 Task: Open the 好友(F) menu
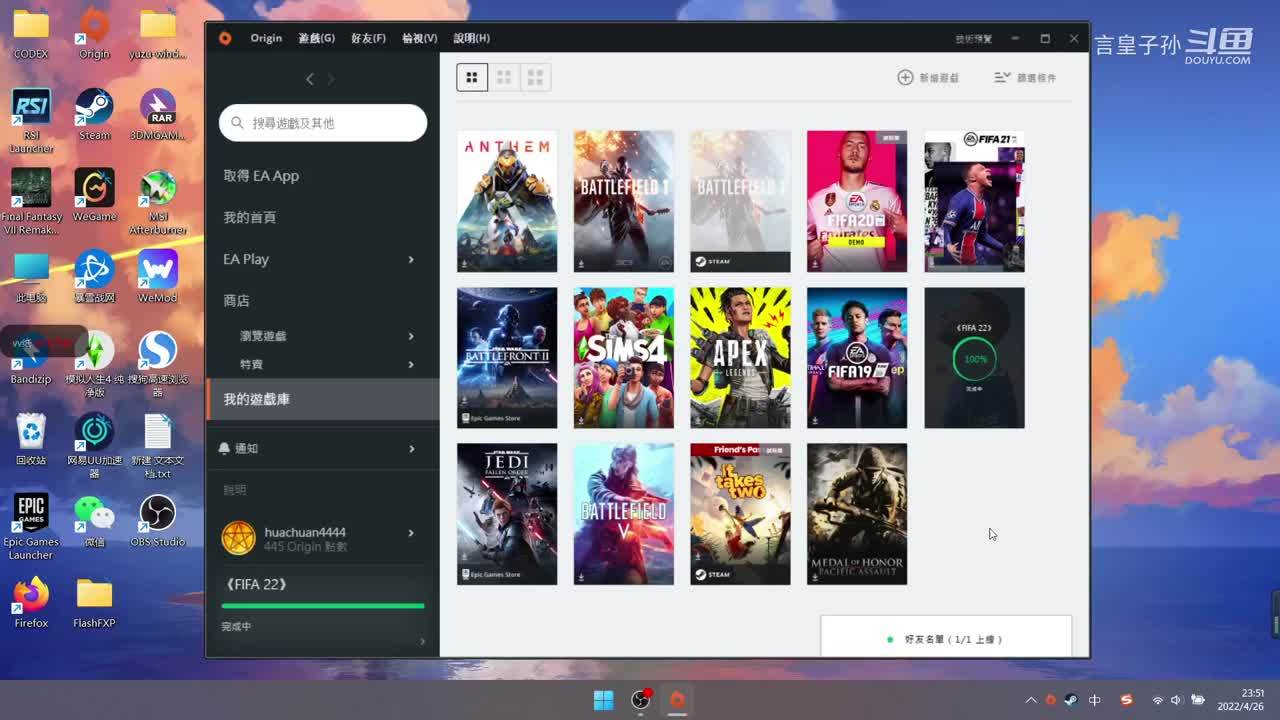[x=368, y=38]
